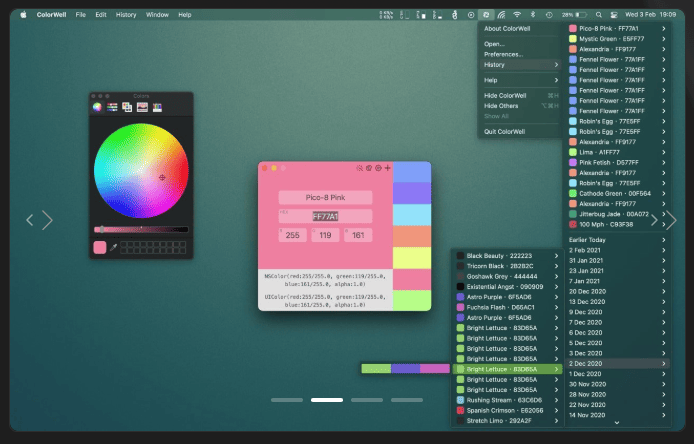
Task: Select the pencils tab in Colors panel
Action: 157,107
